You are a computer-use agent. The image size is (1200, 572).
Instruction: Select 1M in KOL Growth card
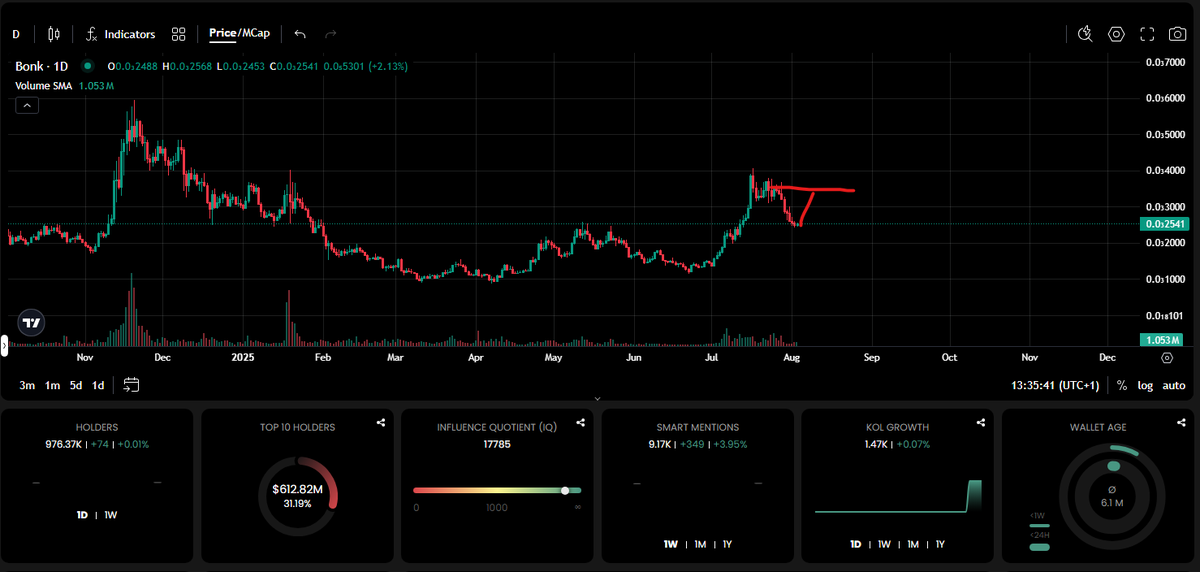(x=914, y=544)
